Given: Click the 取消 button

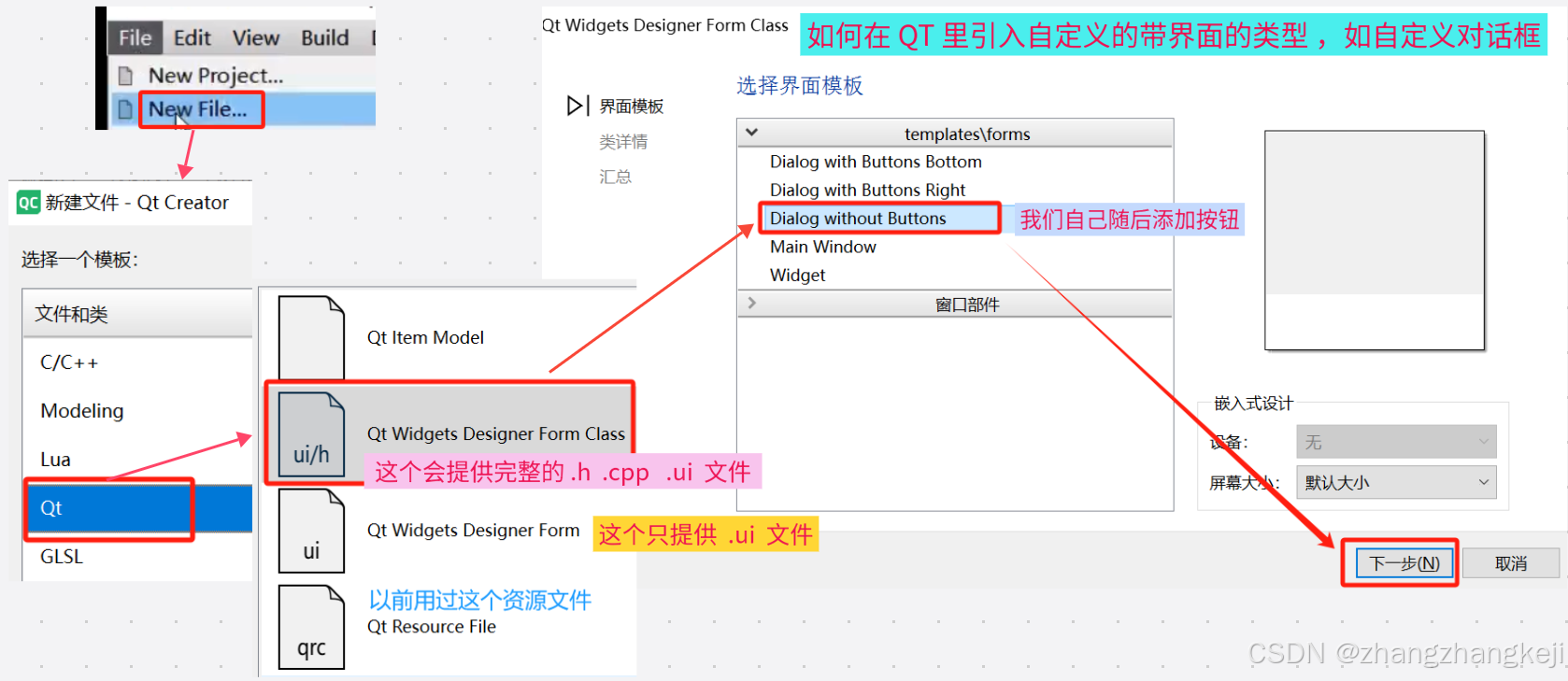Looking at the screenshot, I should 1511,563.
